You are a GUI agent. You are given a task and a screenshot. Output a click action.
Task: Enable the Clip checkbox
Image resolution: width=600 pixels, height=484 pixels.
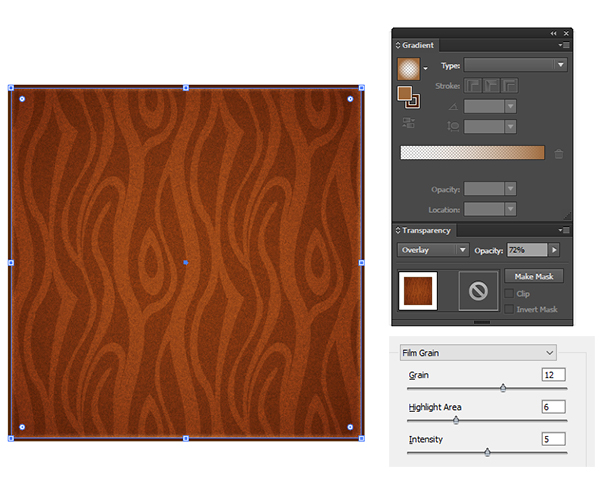tap(510, 294)
